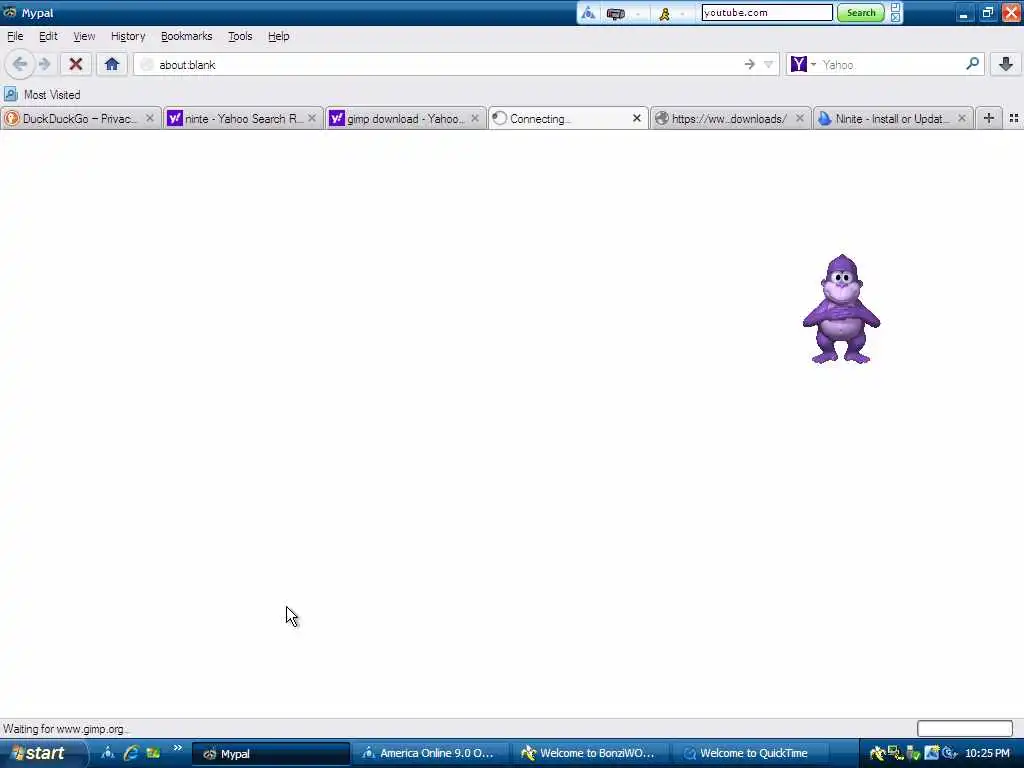This screenshot has height=768, width=1024.
Task: Switch to Welcome to QuickTime taskbar window
Action: 752,754
